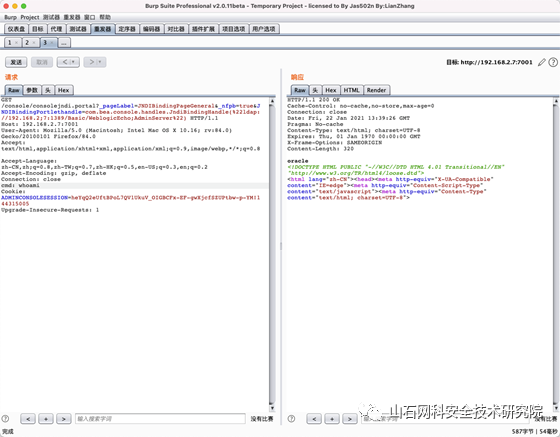Open the 窗口 menu

(x=90, y=17)
